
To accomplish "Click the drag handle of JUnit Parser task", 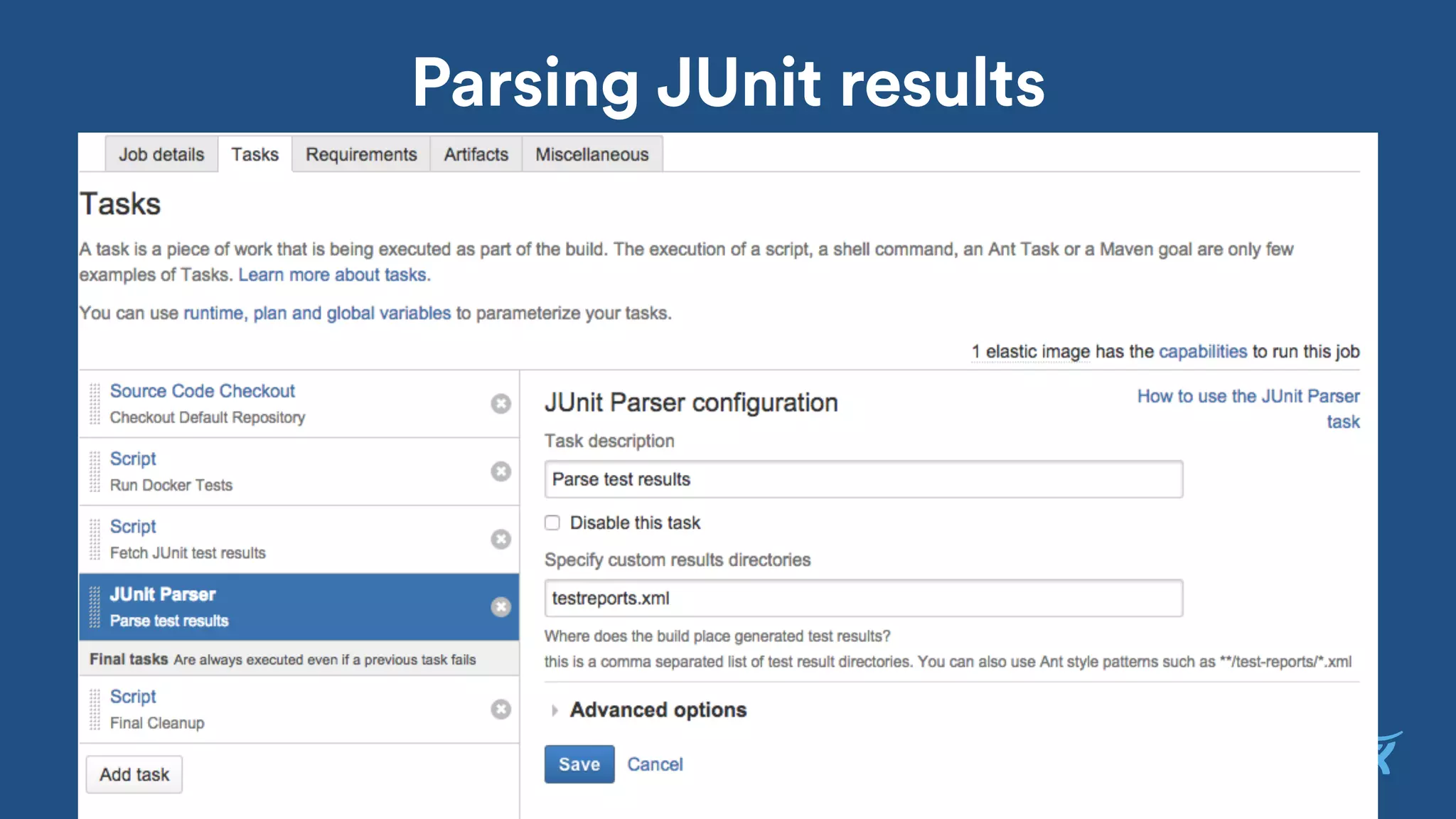I will 95,606.
